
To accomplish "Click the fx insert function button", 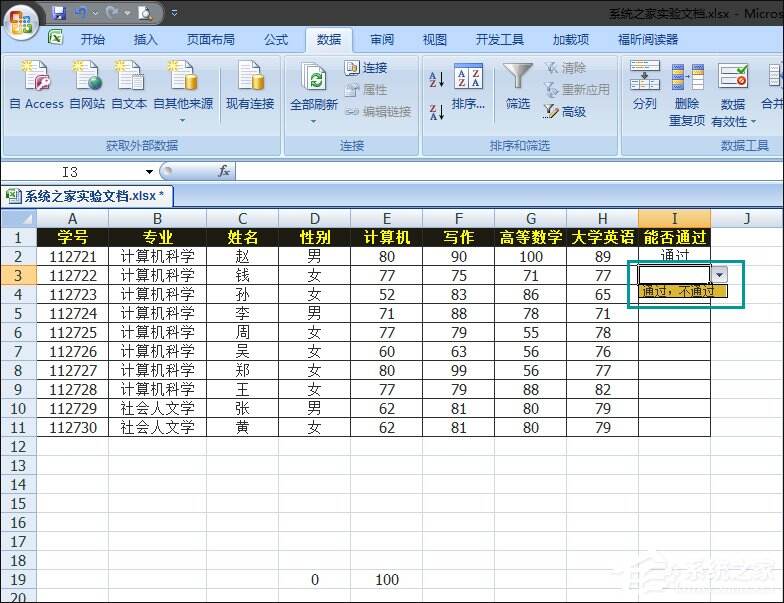I will coord(224,172).
